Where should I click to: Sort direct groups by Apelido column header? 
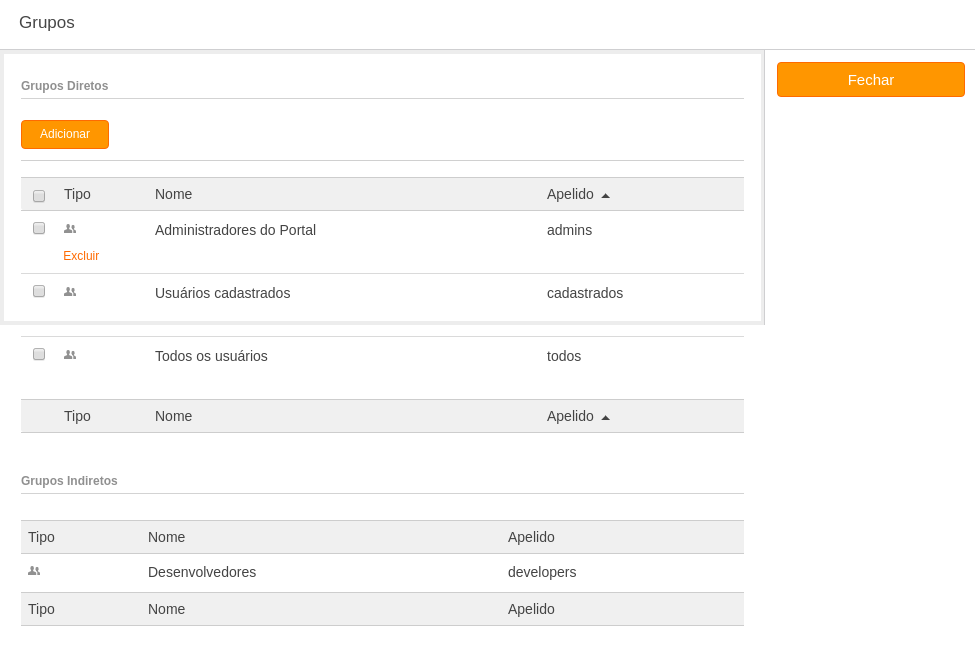pos(570,194)
